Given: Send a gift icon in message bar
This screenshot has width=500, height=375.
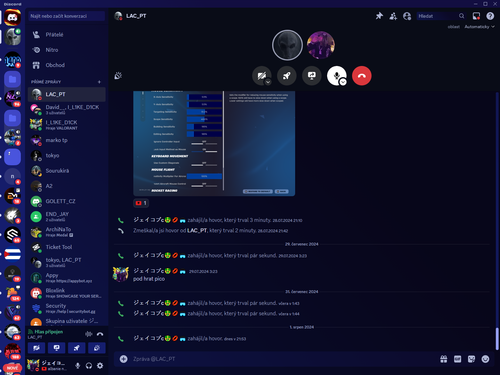Looking at the screenshot, I should point(444,359).
